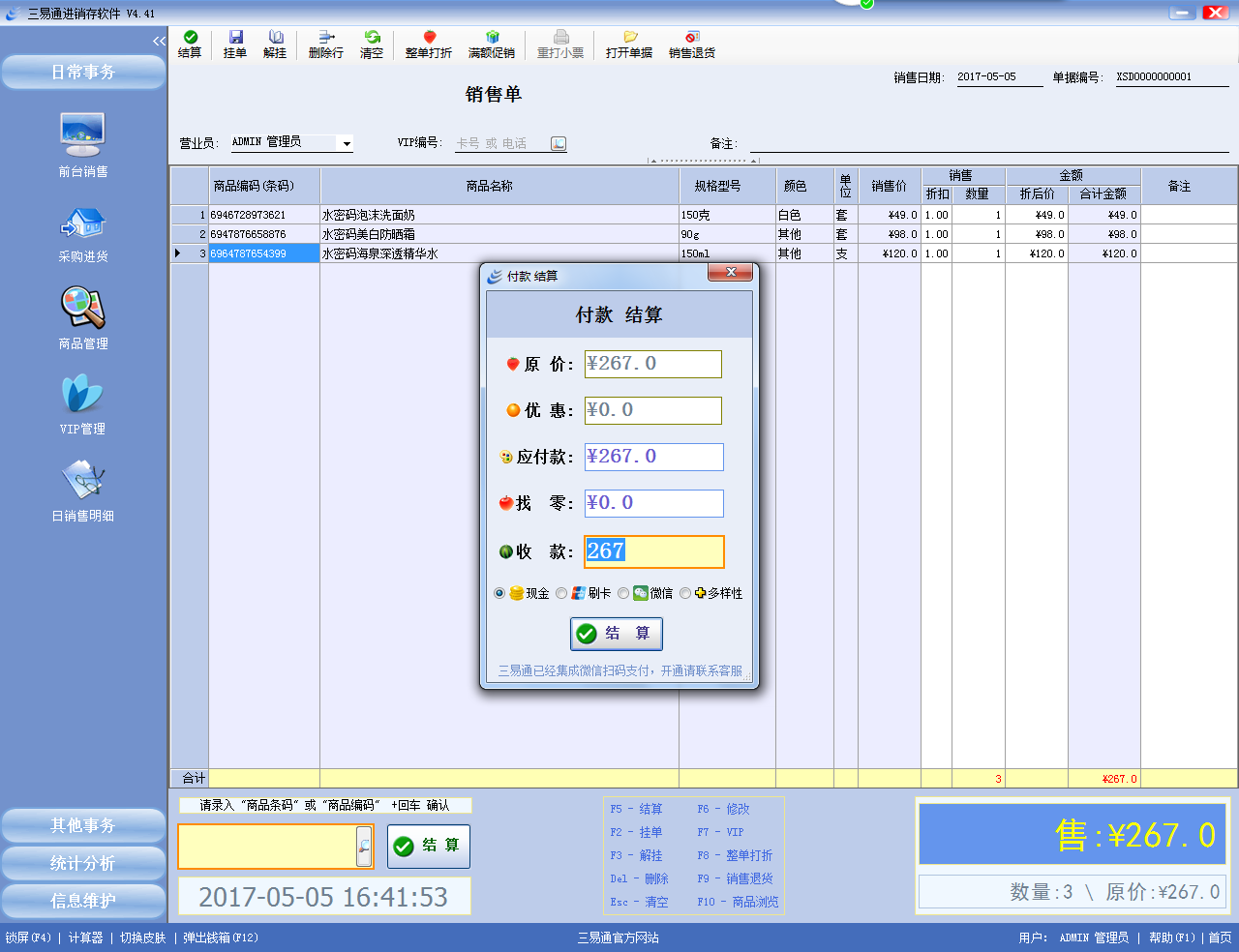The width and height of the screenshot is (1239, 952).
Task: Switch to 日常事务 section
Action: click(x=83, y=73)
